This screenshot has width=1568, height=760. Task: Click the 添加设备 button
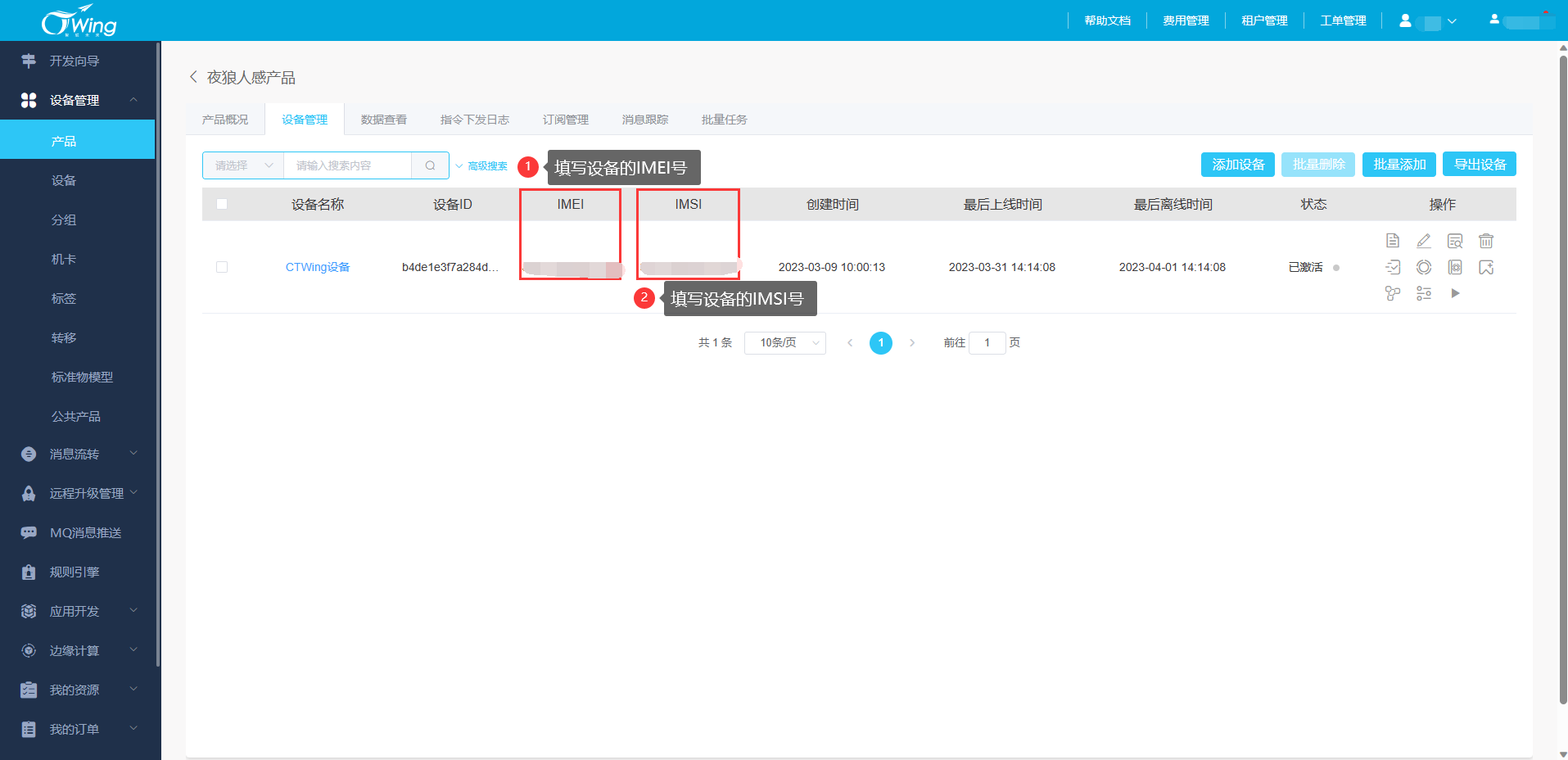click(x=1237, y=165)
